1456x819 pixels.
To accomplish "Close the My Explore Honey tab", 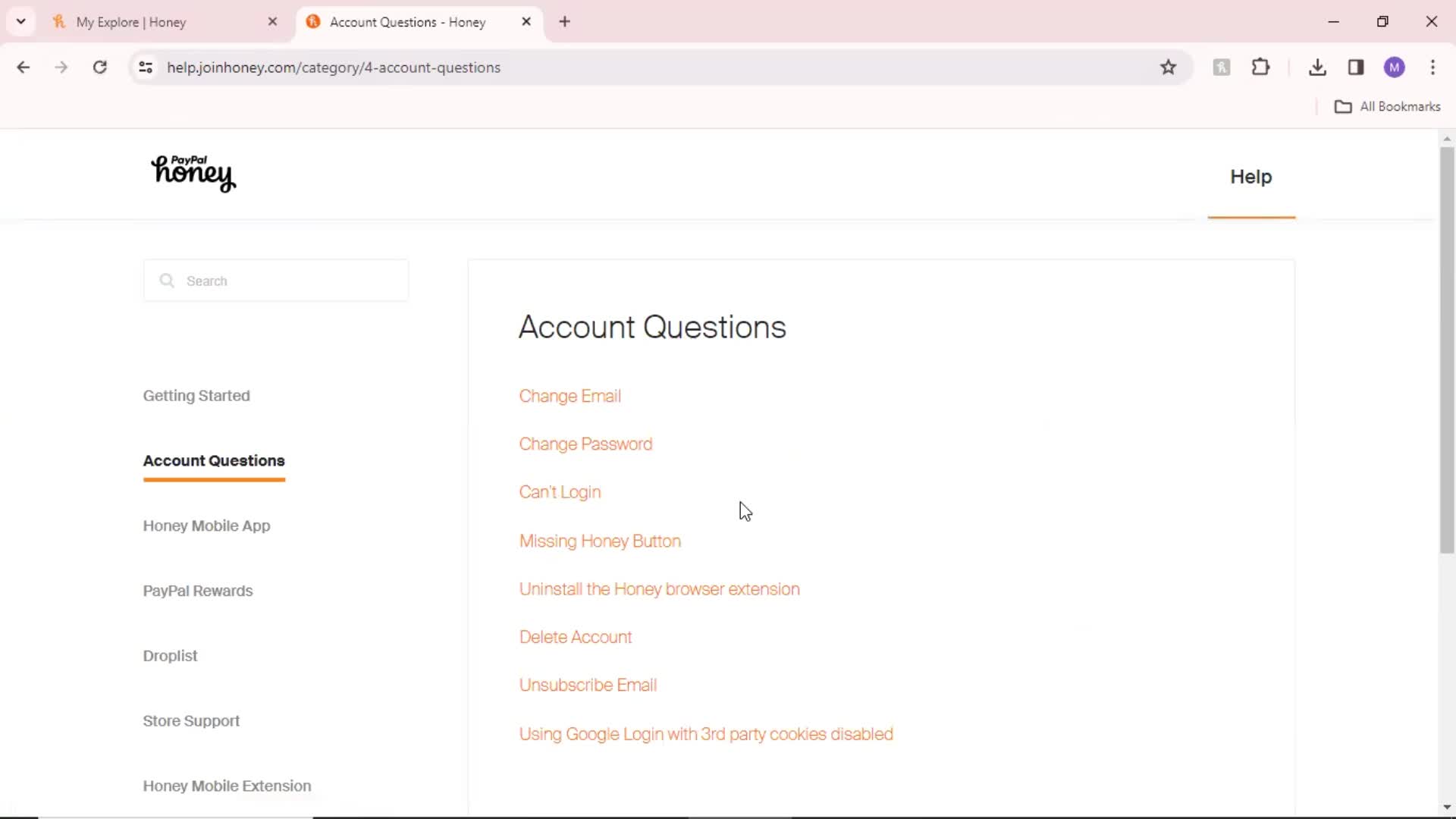I will tap(273, 22).
